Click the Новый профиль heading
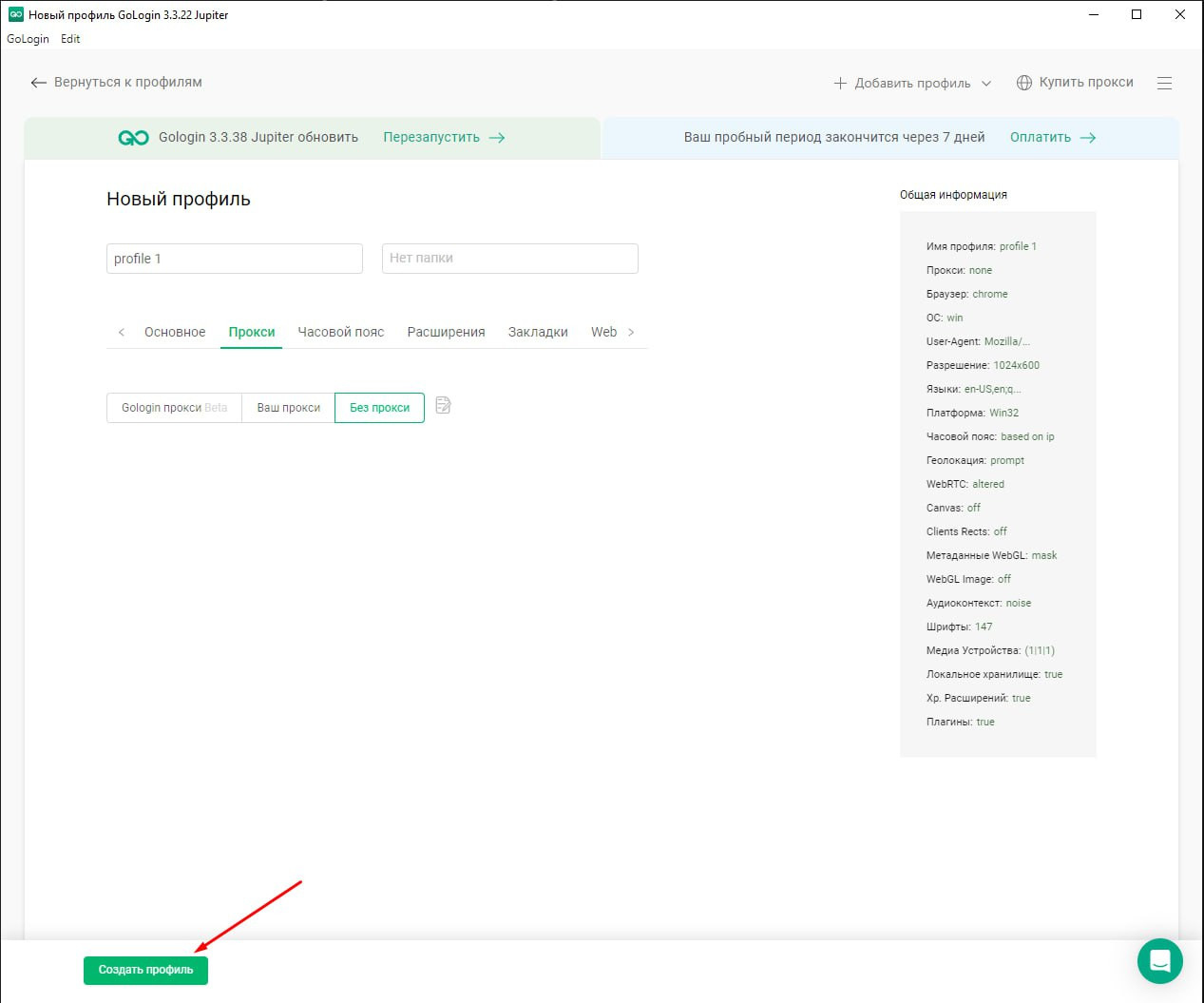Screen dimensions: 1204x1003 tap(179, 199)
